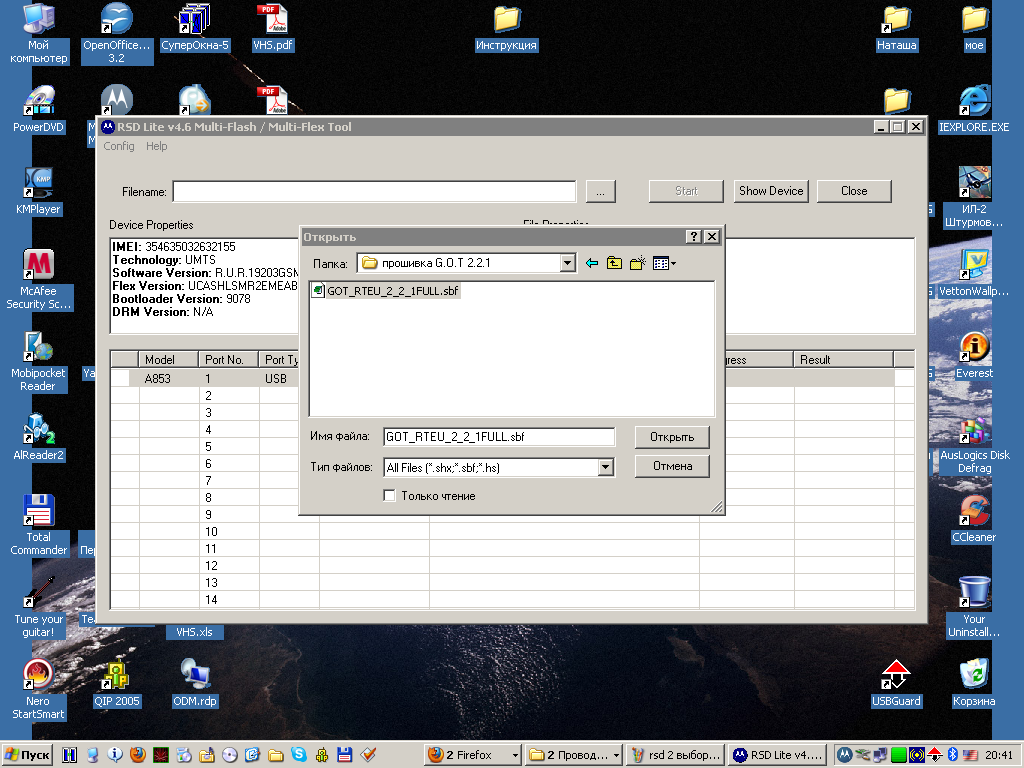
Task: Open the Help menu in RSD Lite
Action: pyautogui.click(x=157, y=146)
